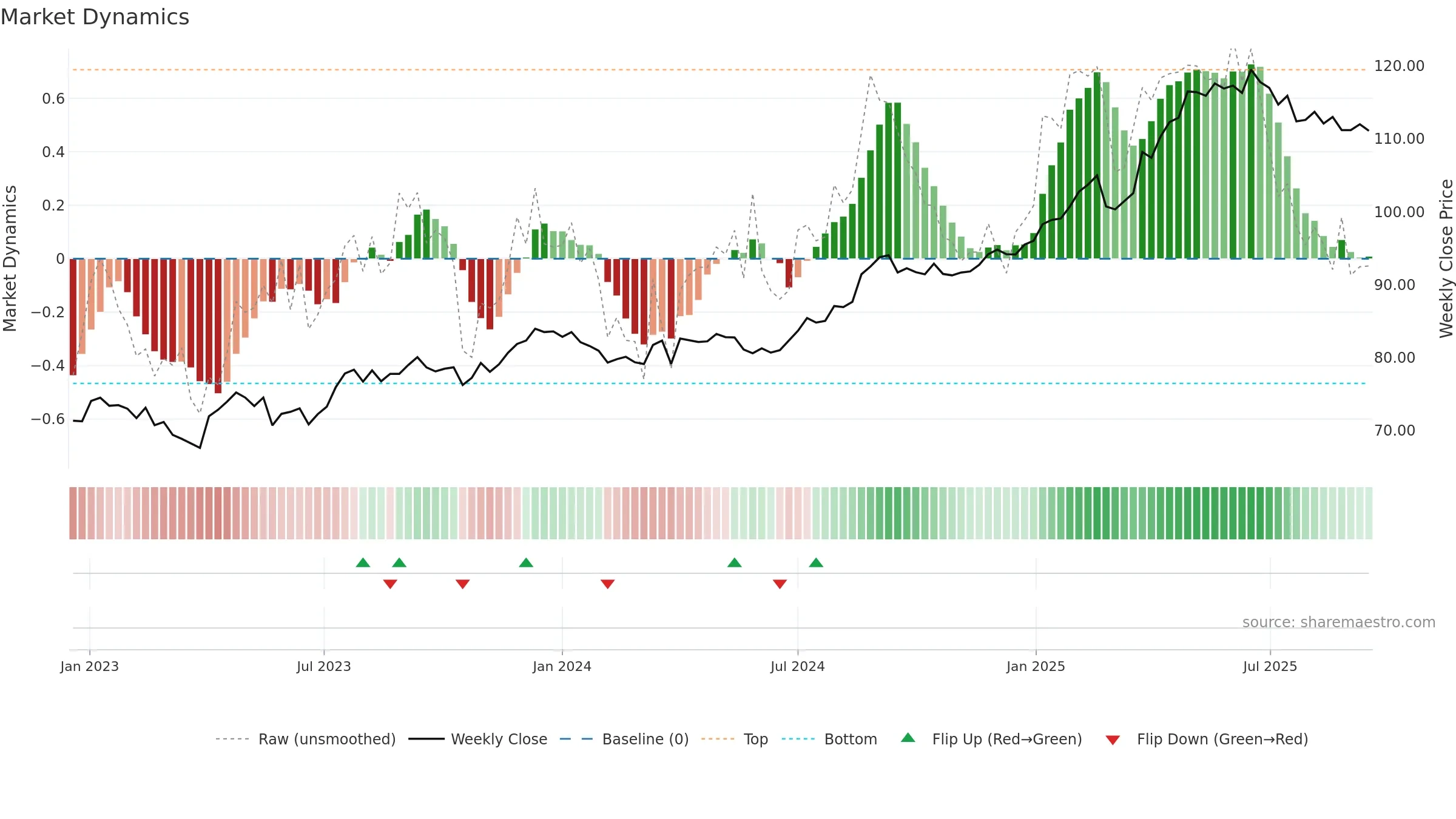1456x819 pixels.
Task: Click the green flip-up marker just after Jul 2024
Action: click(x=816, y=562)
